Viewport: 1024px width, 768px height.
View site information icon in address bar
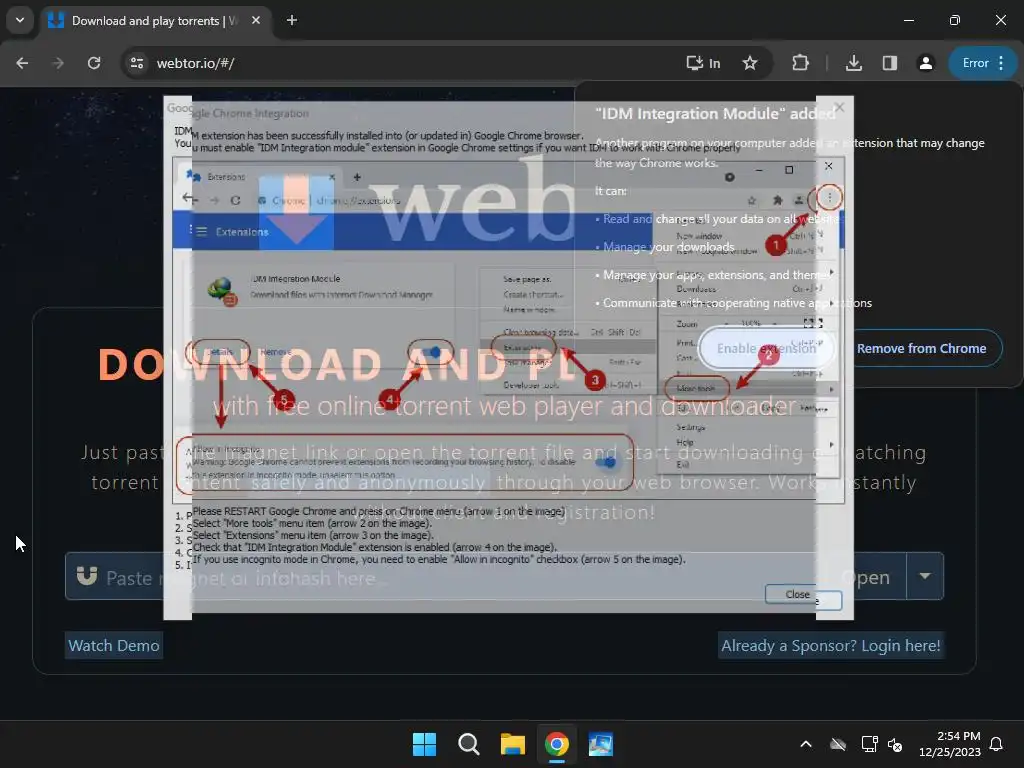point(137,63)
